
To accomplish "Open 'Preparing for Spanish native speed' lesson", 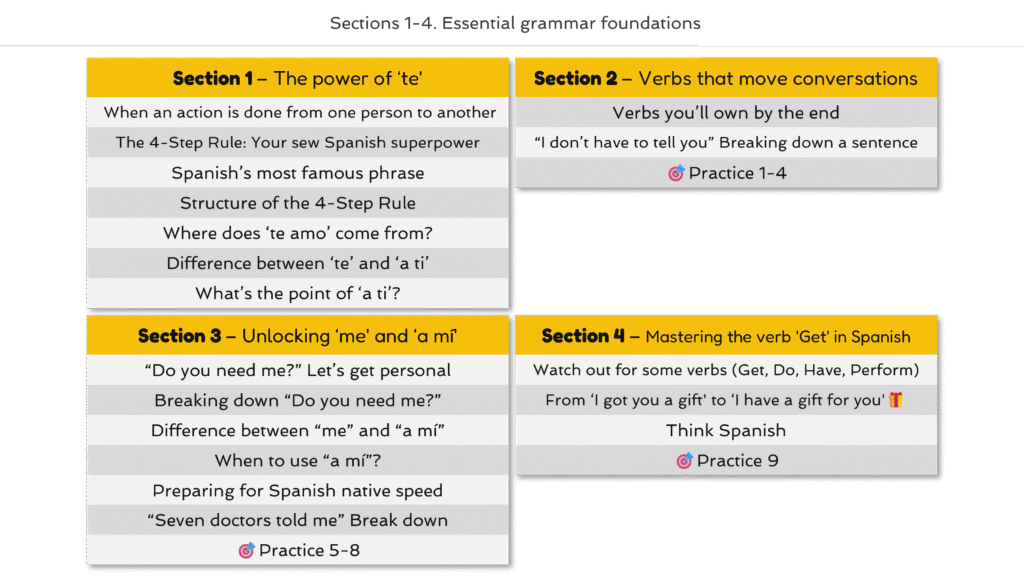I will point(298,490).
